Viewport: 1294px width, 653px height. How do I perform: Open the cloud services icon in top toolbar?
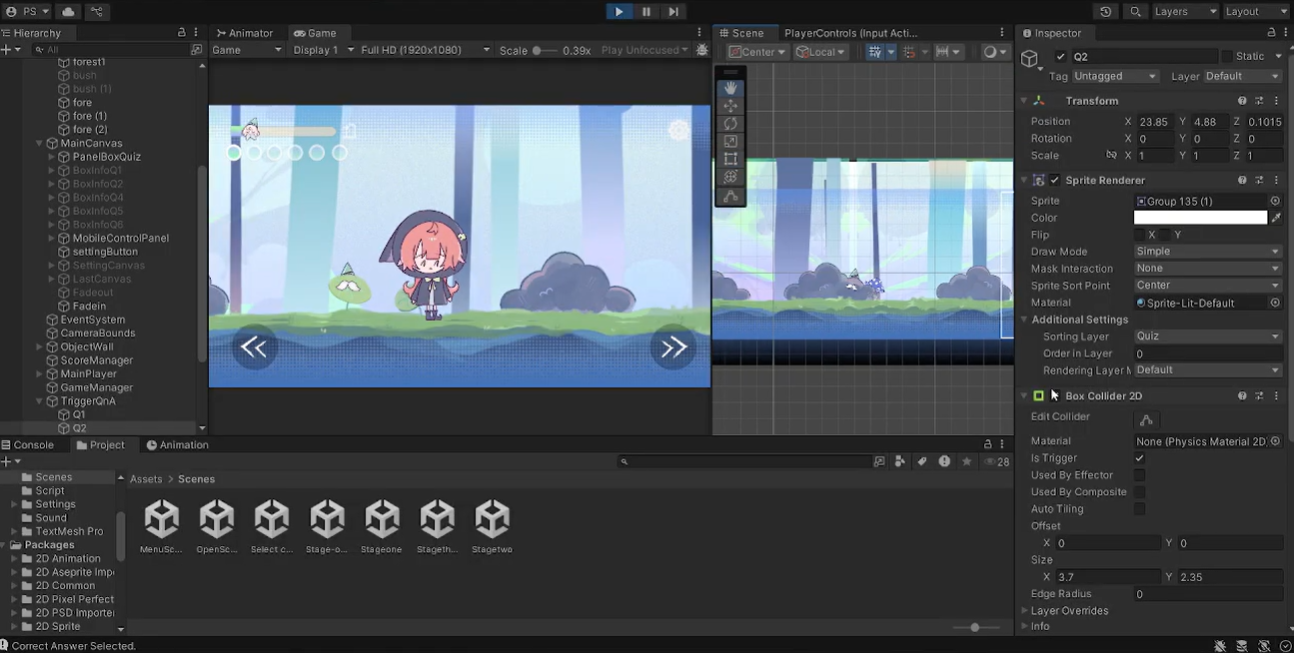click(68, 12)
